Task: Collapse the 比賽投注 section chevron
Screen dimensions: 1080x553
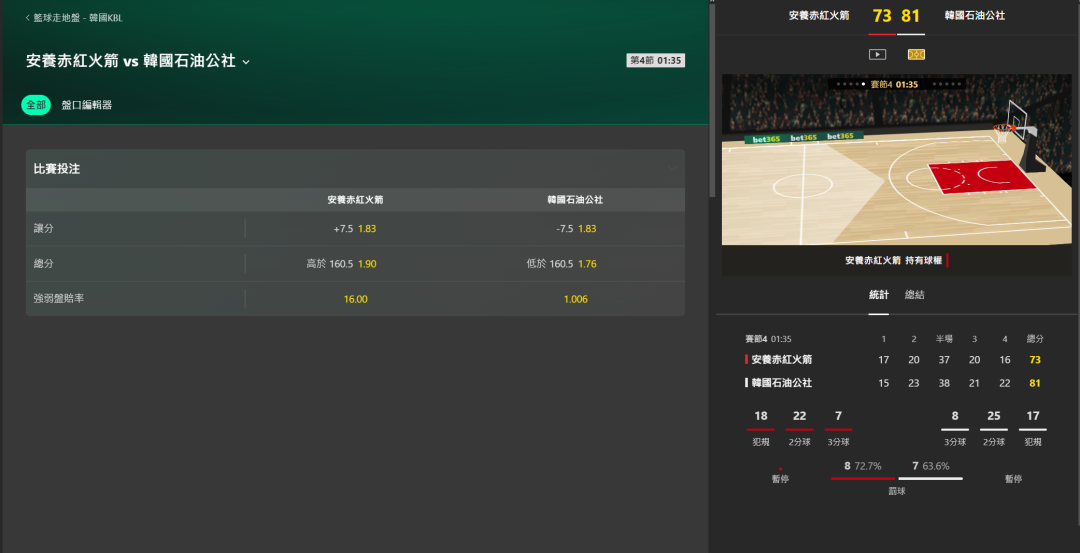Action: coord(672,169)
